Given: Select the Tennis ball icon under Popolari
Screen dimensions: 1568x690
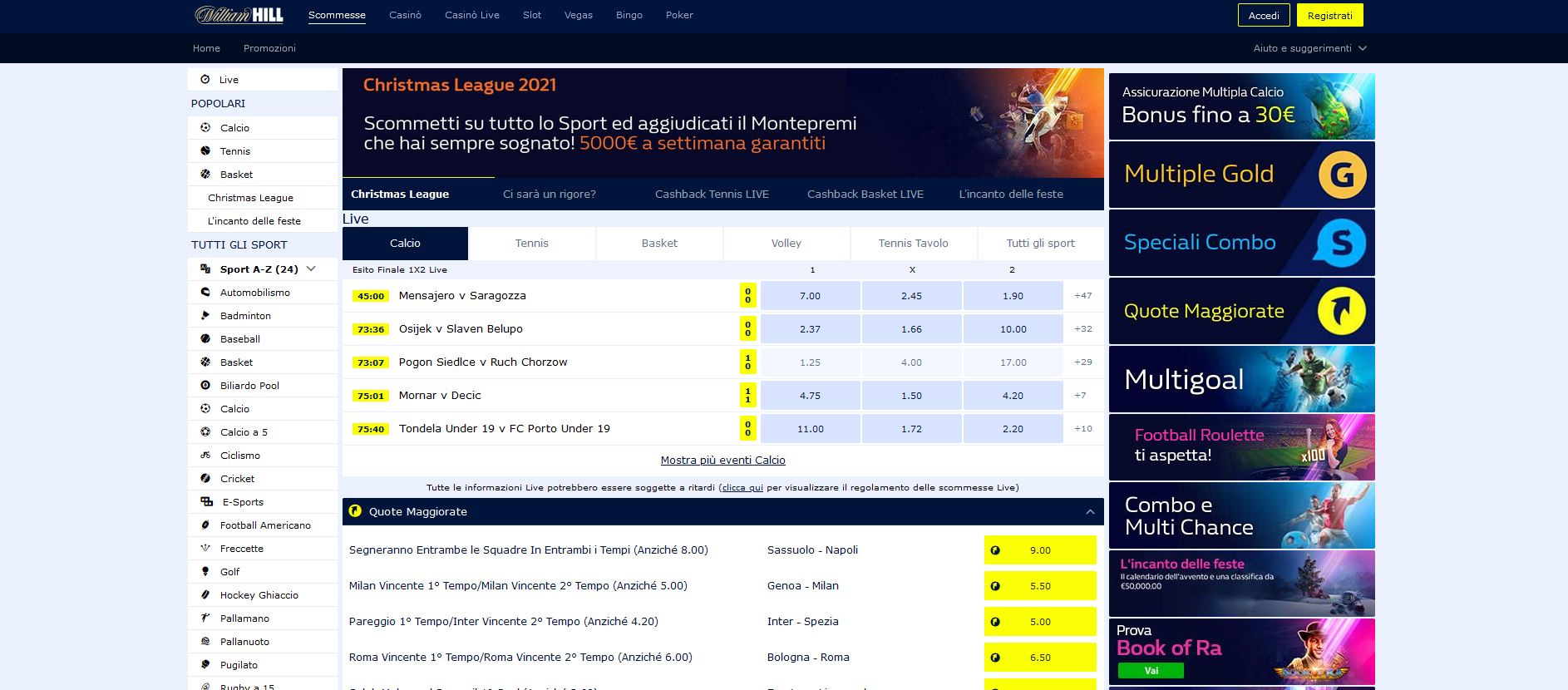Looking at the screenshot, I should [205, 150].
